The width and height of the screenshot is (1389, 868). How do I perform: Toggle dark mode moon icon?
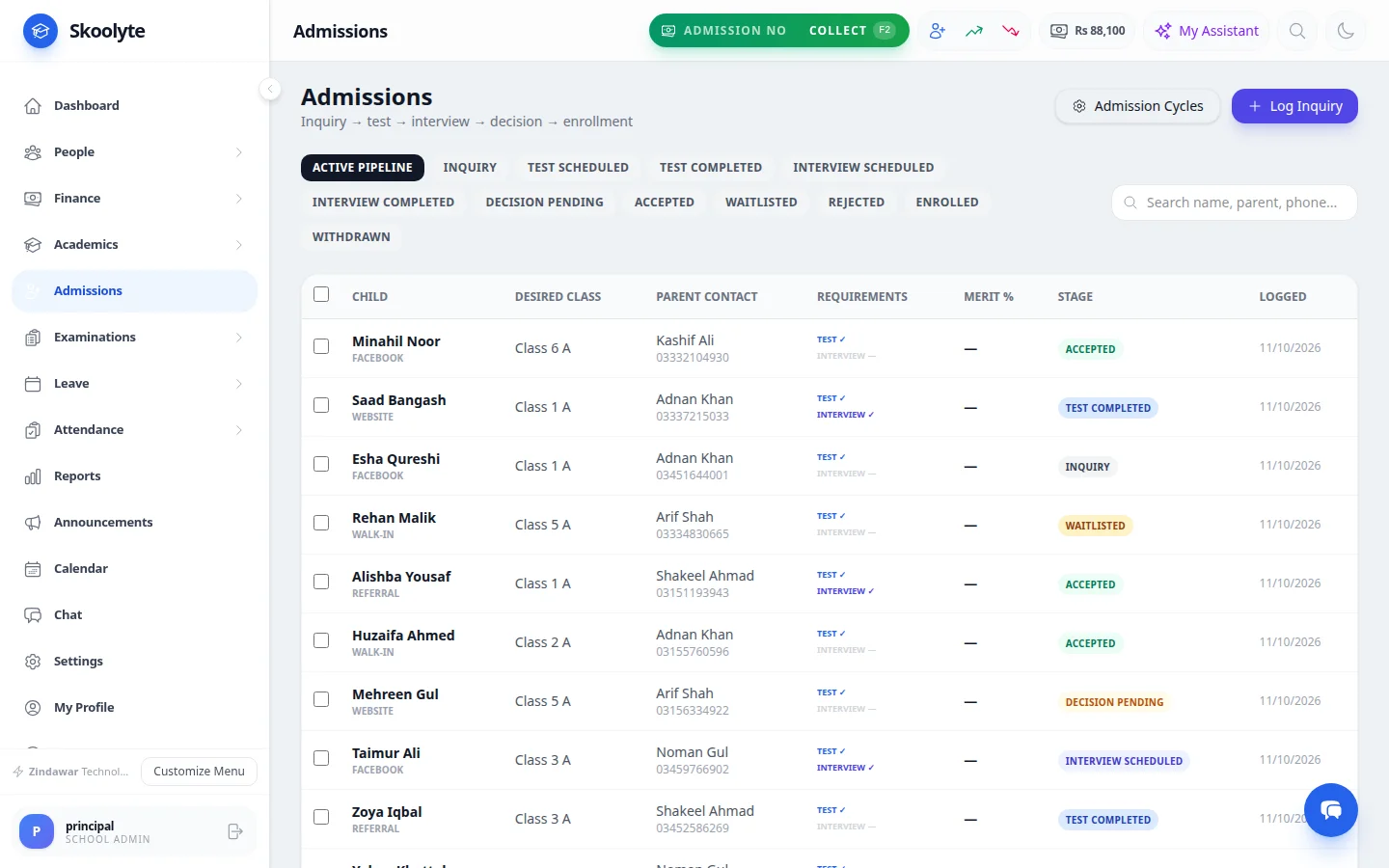point(1346,31)
